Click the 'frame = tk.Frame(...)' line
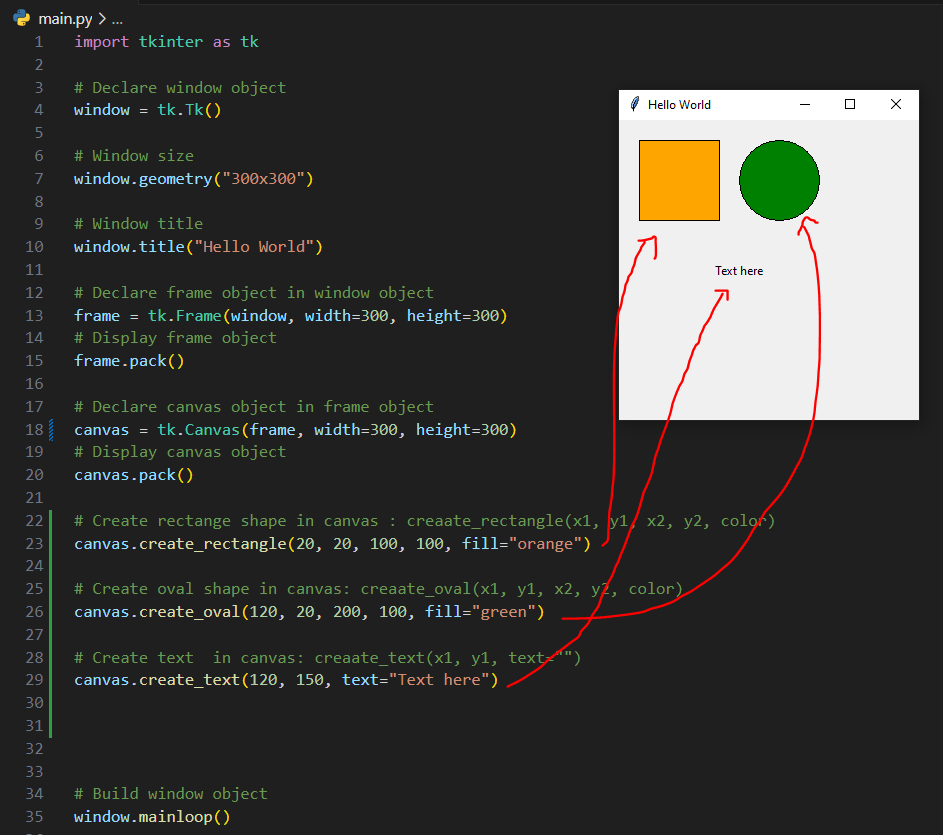This screenshot has height=835, width=943. (291, 316)
